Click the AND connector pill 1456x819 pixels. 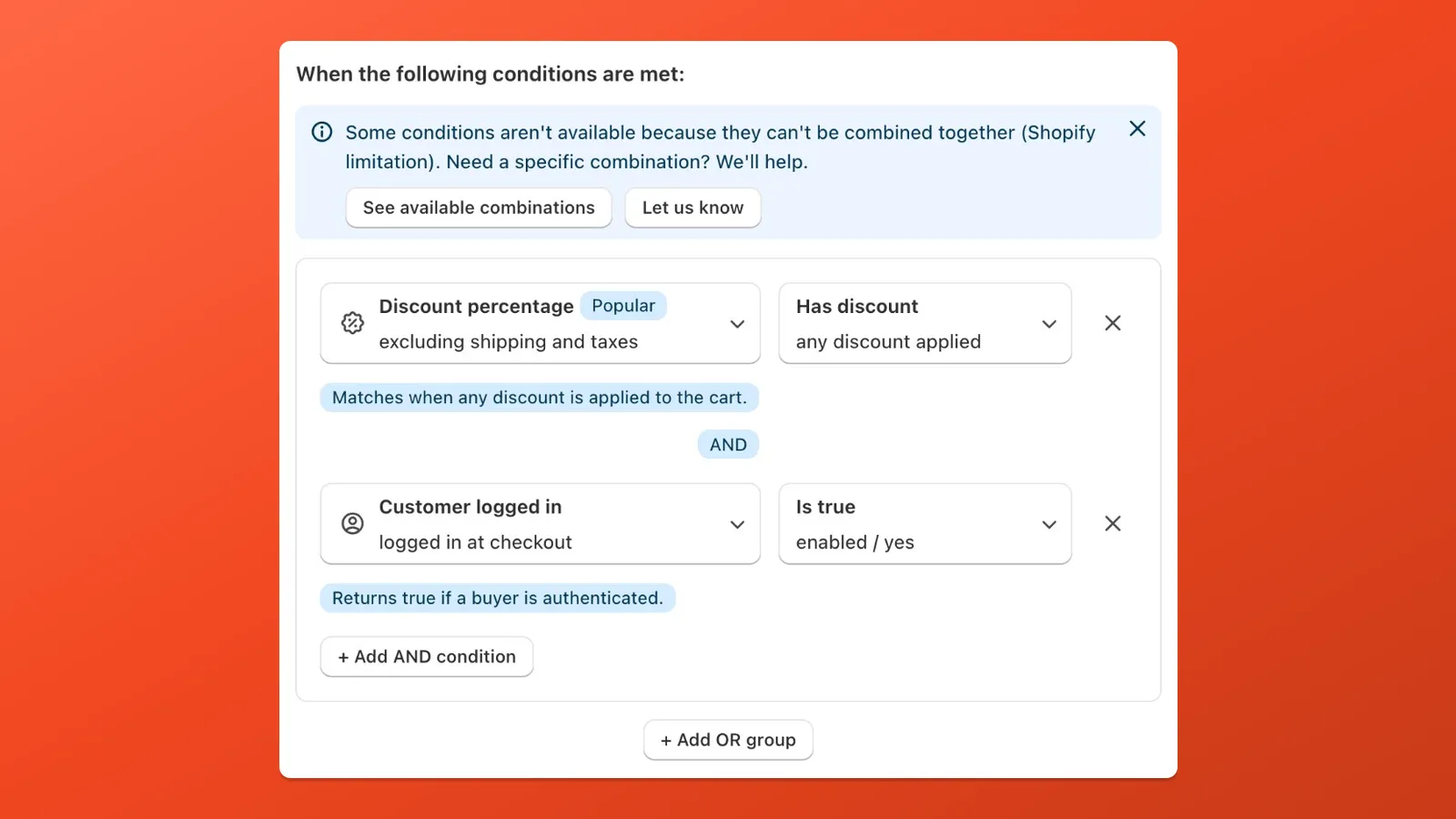click(727, 444)
